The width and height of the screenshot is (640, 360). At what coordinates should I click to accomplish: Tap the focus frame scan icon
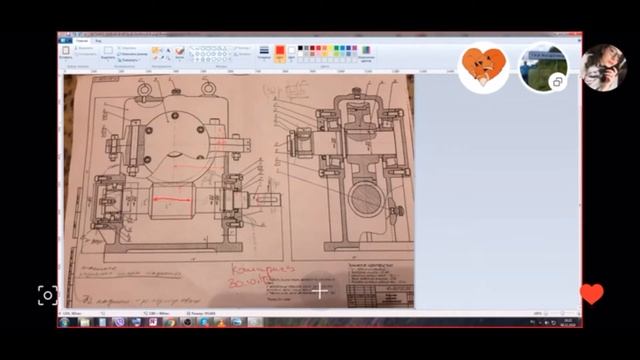[47, 295]
